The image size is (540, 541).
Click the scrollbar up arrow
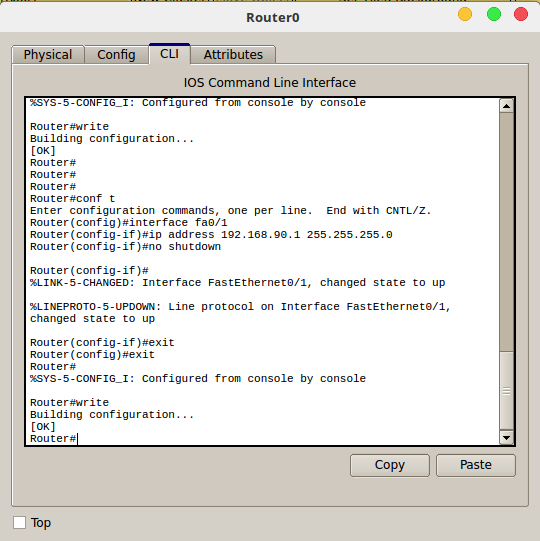506,106
